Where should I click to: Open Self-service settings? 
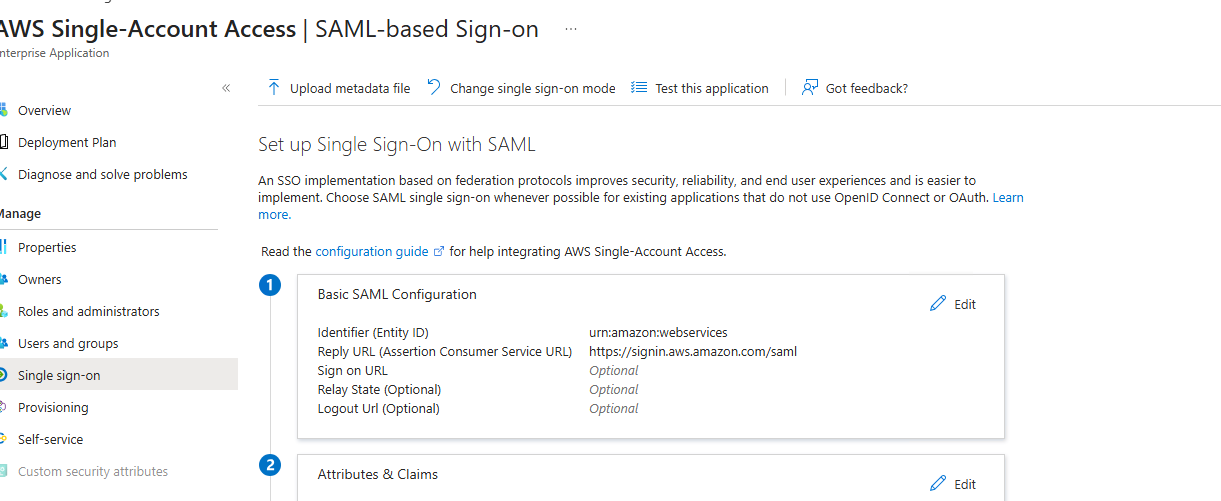[x=51, y=439]
